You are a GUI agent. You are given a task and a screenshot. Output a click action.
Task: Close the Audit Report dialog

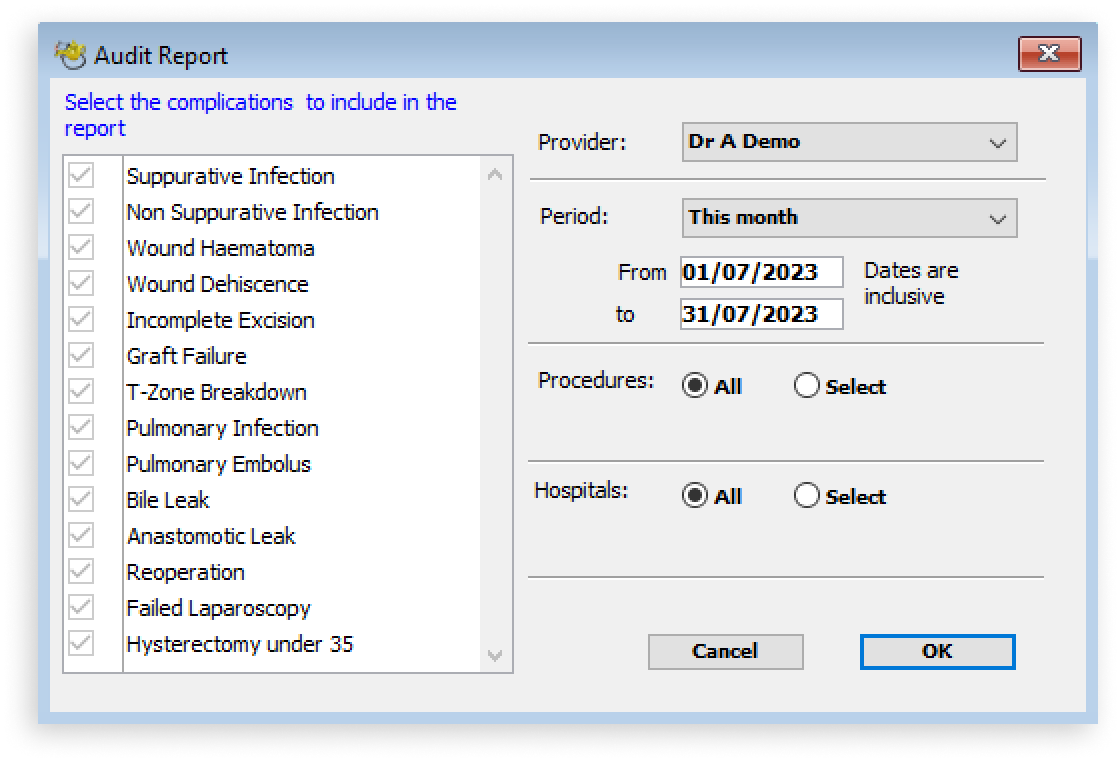(1049, 54)
